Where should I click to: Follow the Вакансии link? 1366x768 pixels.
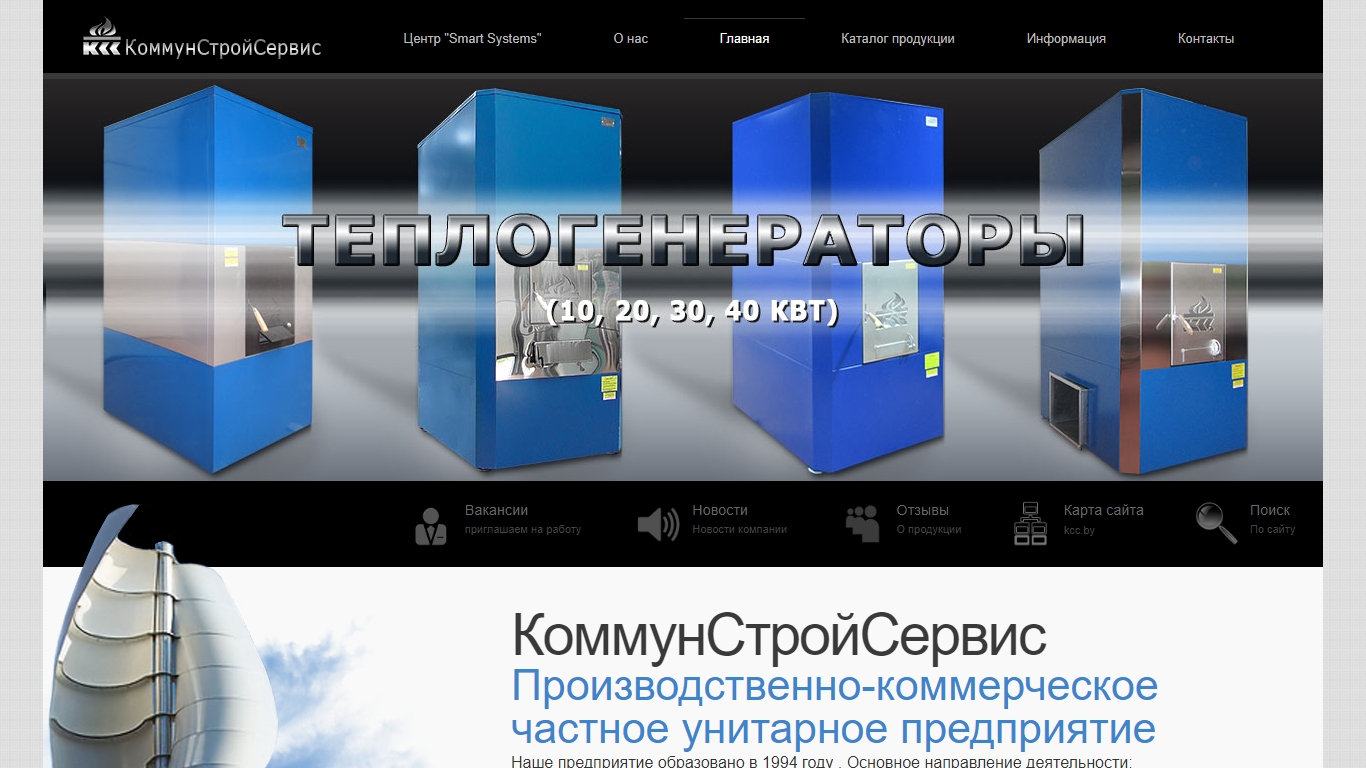pyautogui.click(x=496, y=510)
